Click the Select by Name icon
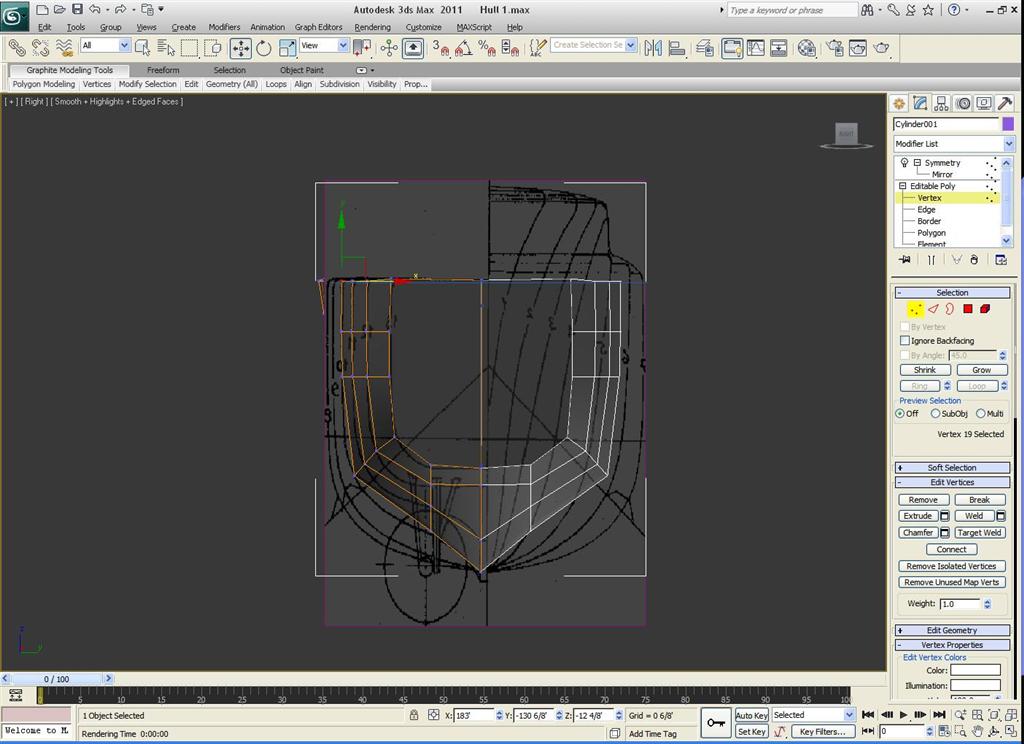The image size is (1024, 744). pyautogui.click(x=166, y=48)
